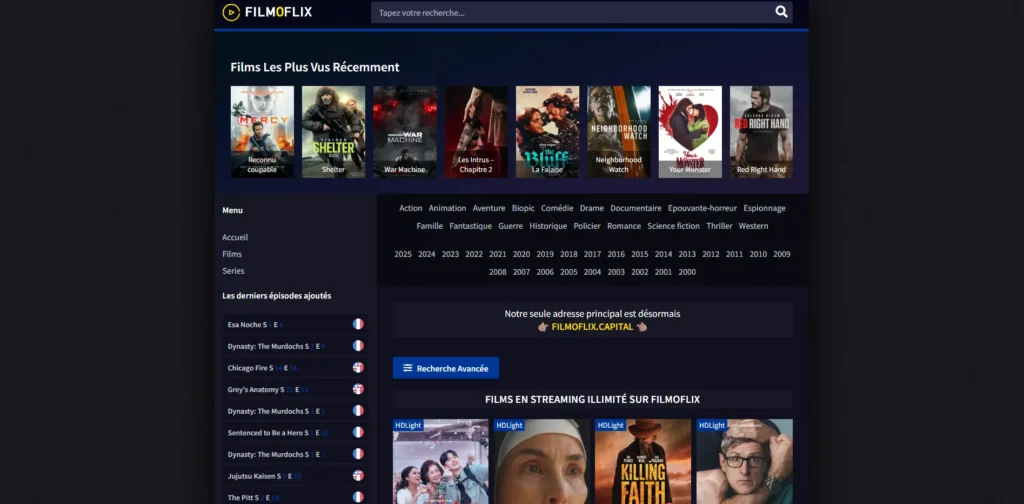Open Films in the sidebar menu
The width and height of the screenshot is (1024, 504).
tap(232, 254)
